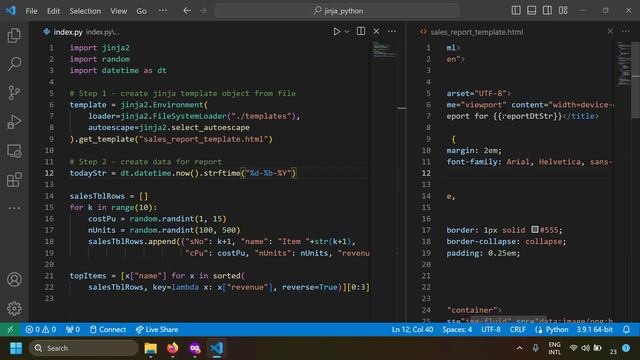Open the Edit menu
This screenshot has height=360, width=640.
pos(53,11)
